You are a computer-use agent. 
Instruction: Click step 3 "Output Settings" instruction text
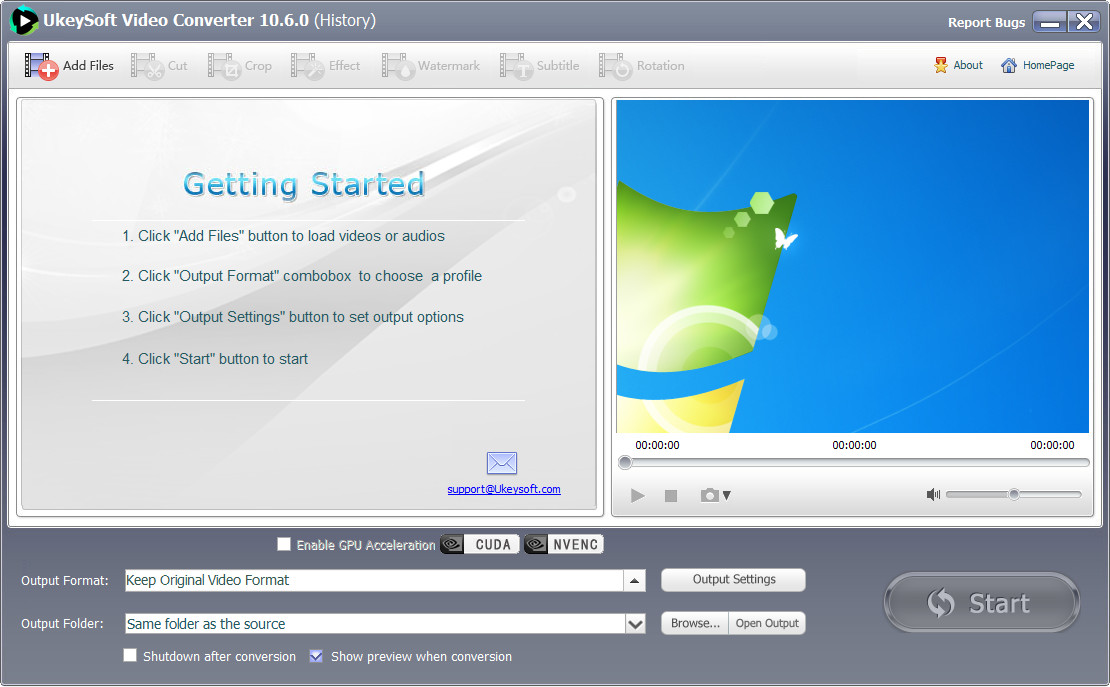click(x=292, y=317)
